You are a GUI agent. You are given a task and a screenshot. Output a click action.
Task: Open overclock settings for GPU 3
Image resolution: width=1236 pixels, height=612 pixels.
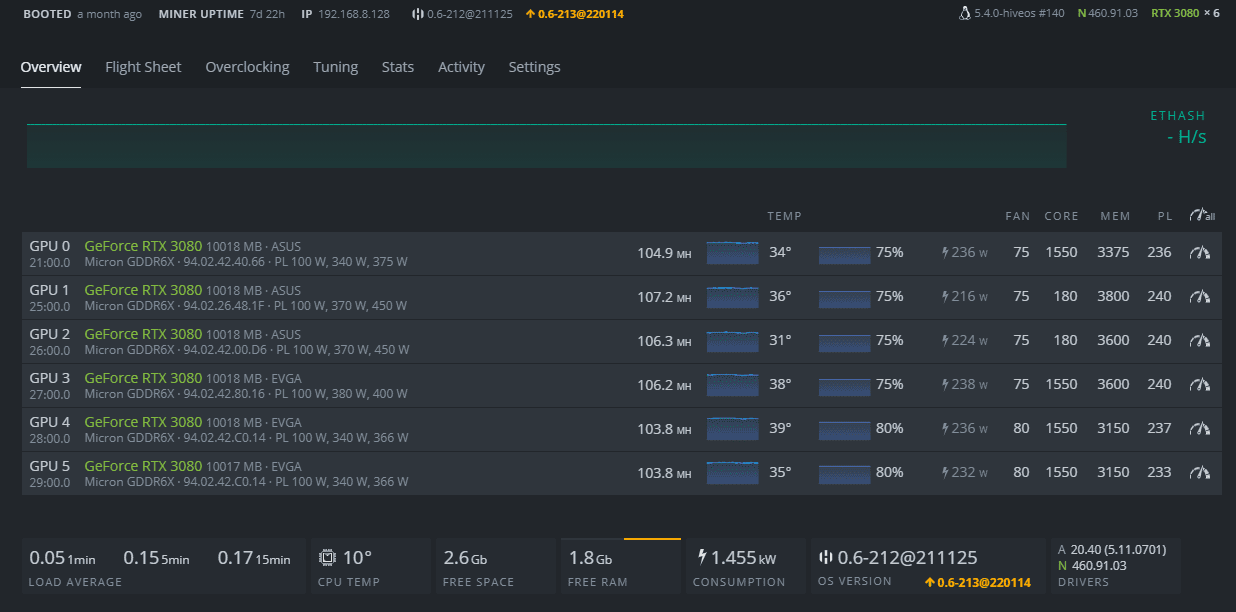click(1200, 385)
